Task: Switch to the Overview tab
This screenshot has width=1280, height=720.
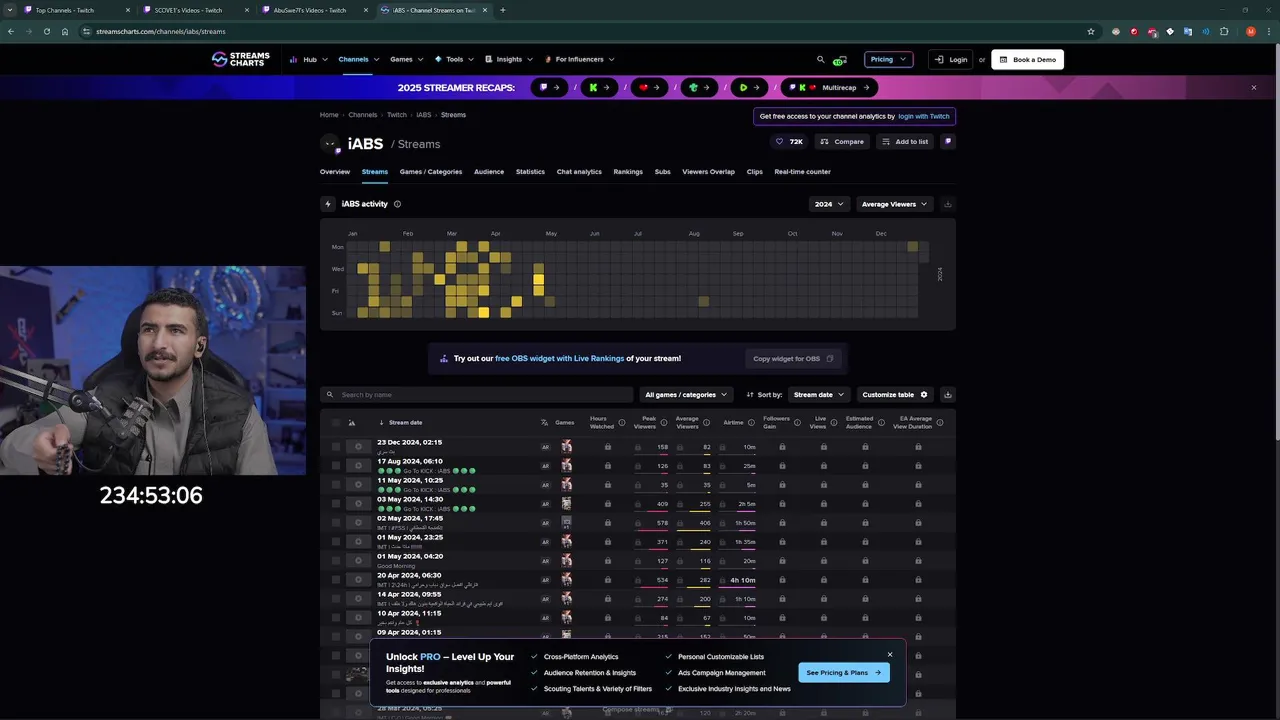Action: coord(335,172)
